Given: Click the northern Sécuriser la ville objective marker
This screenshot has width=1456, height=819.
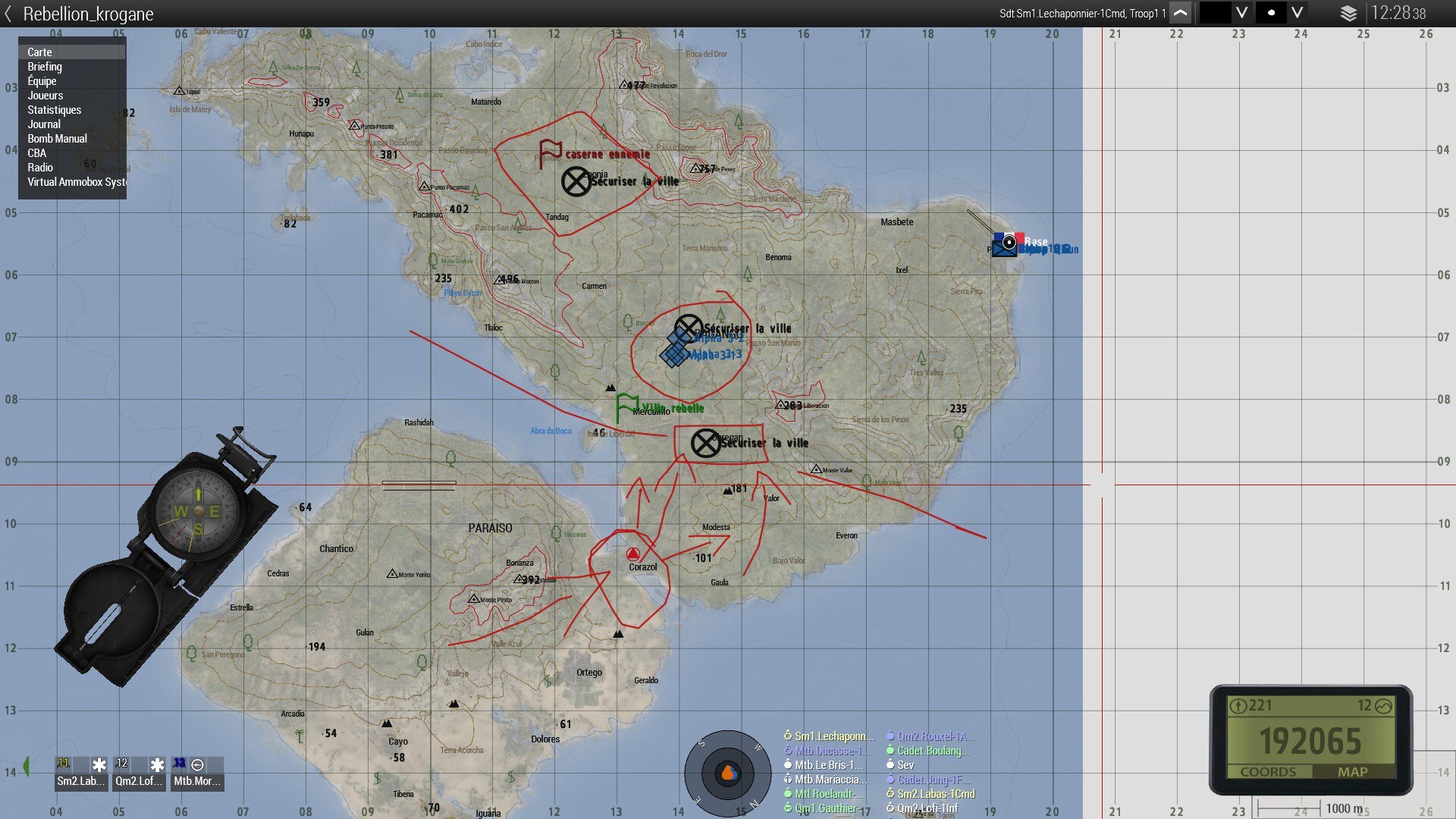Looking at the screenshot, I should 576,181.
